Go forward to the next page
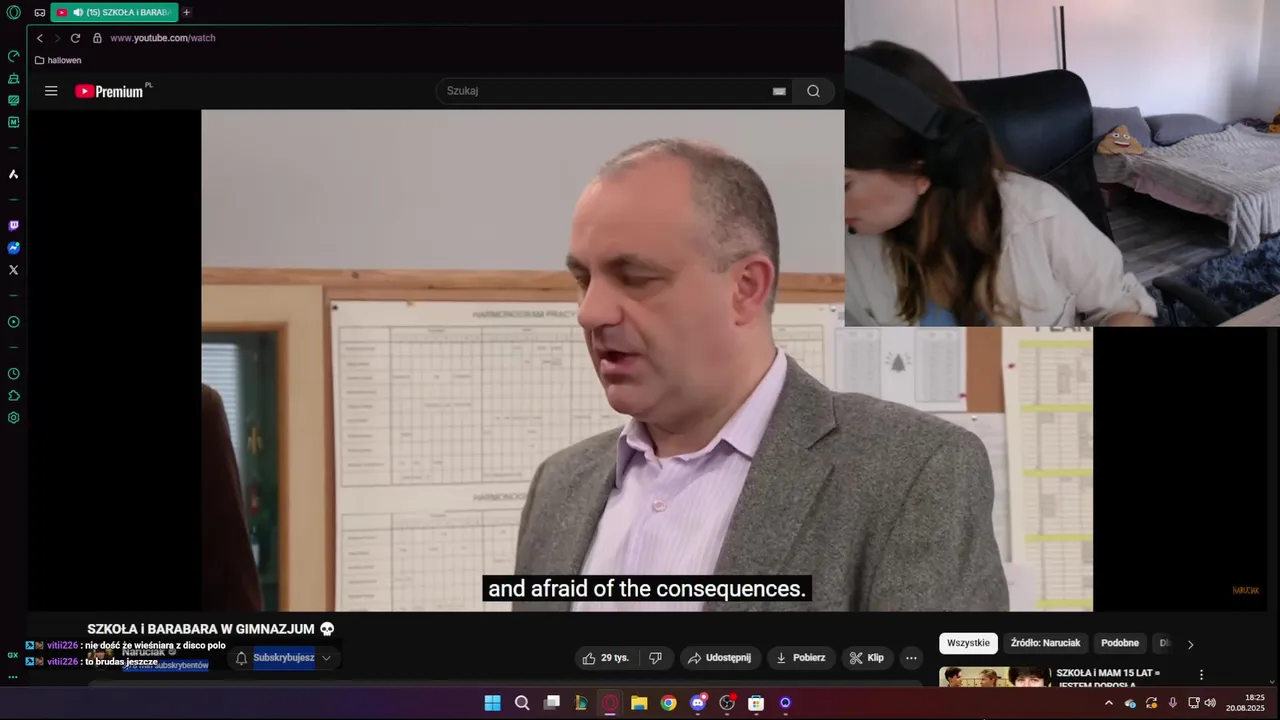 click(x=57, y=38)
